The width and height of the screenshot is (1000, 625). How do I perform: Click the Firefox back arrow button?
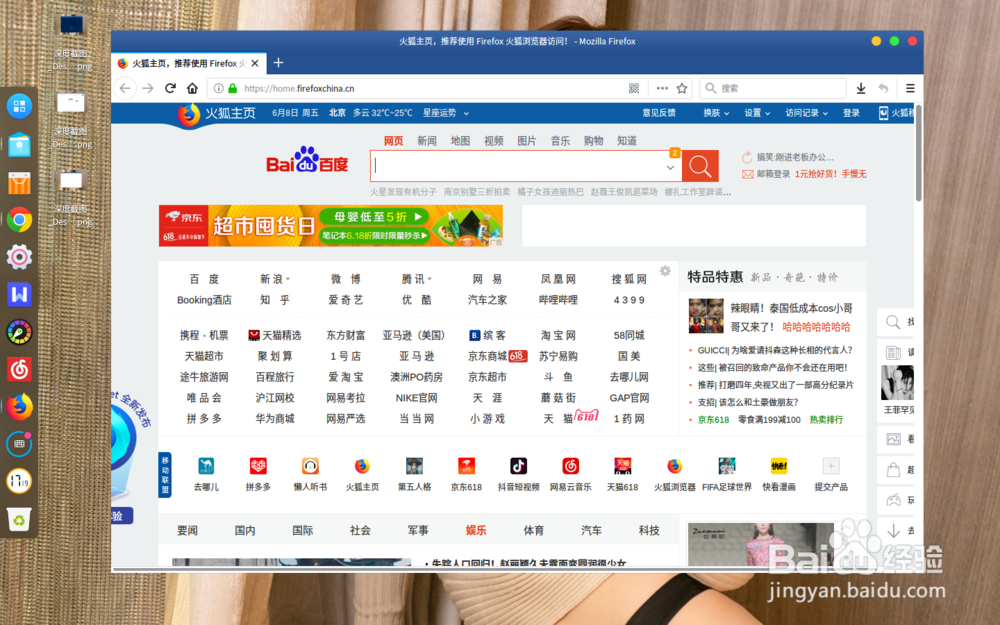pyautogui.click(x=125, y=88)
